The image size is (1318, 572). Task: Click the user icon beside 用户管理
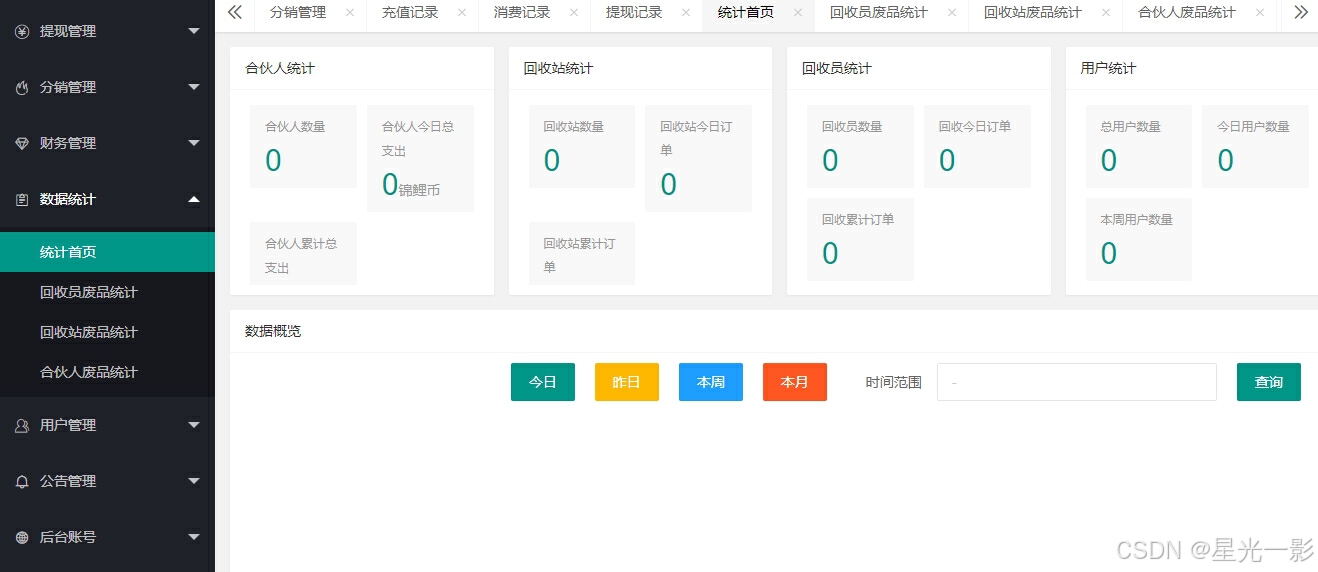22,425
